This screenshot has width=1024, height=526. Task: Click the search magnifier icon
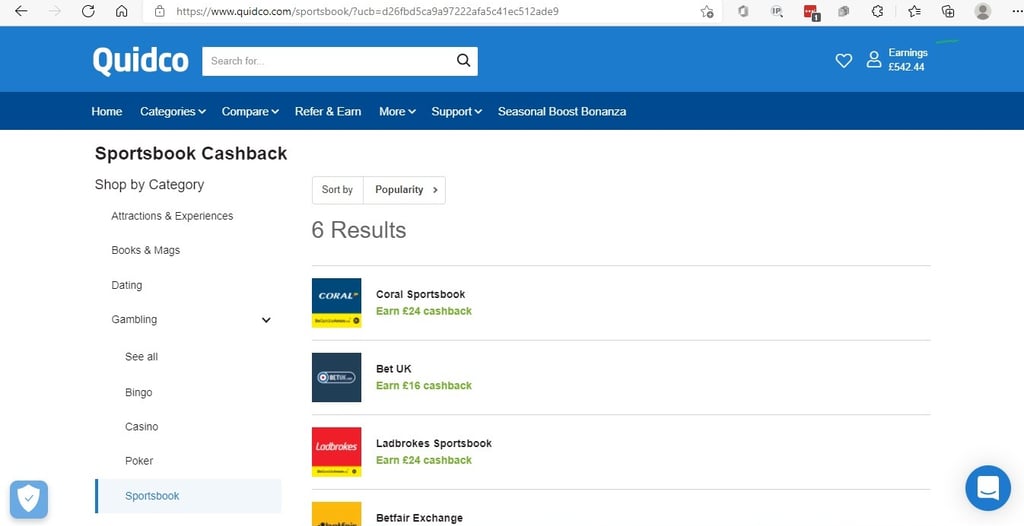(463, 61)
